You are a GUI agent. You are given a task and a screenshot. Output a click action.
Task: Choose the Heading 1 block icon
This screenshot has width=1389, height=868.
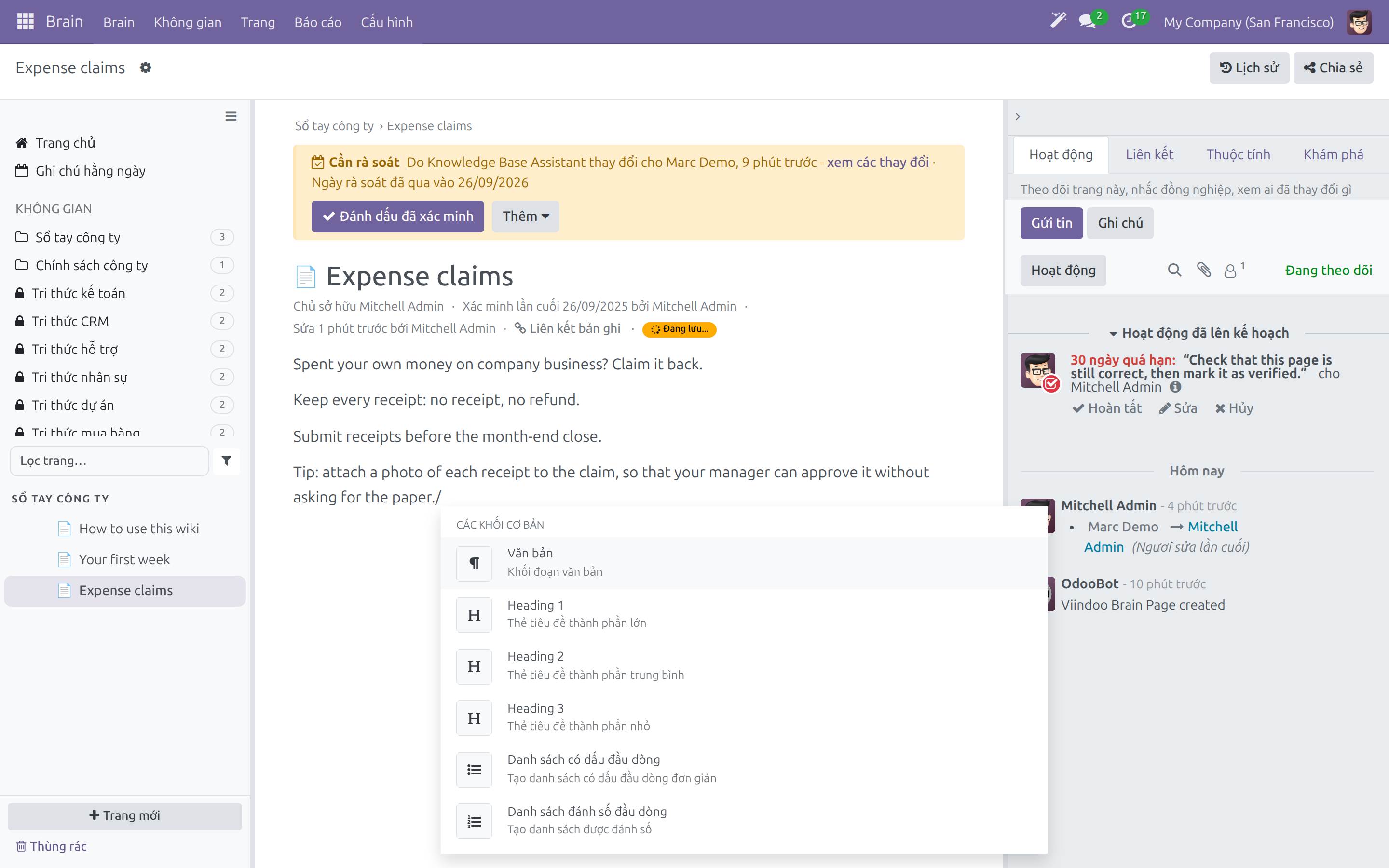(474, 615)
